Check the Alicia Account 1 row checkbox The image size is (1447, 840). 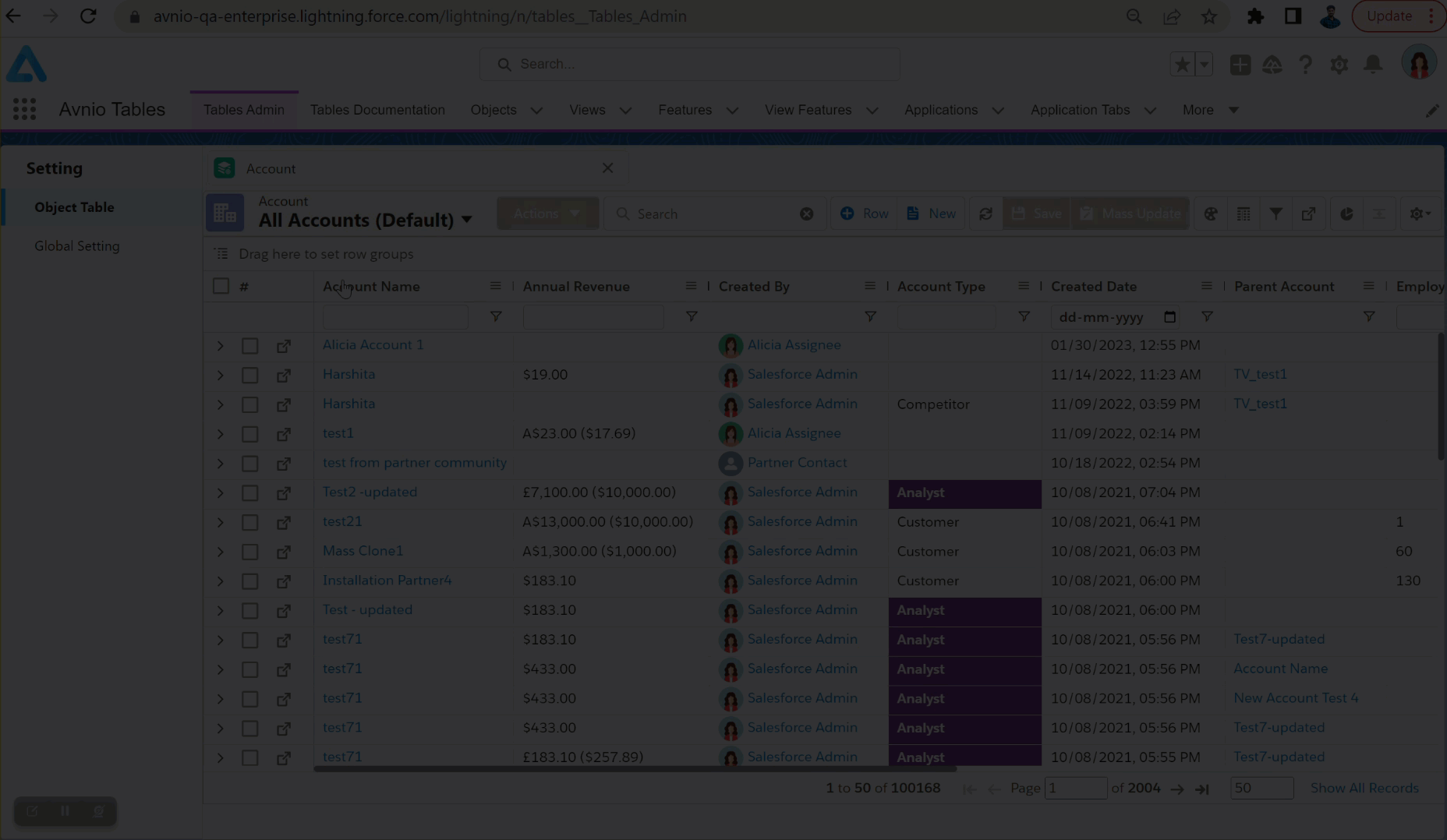(249, 346)
